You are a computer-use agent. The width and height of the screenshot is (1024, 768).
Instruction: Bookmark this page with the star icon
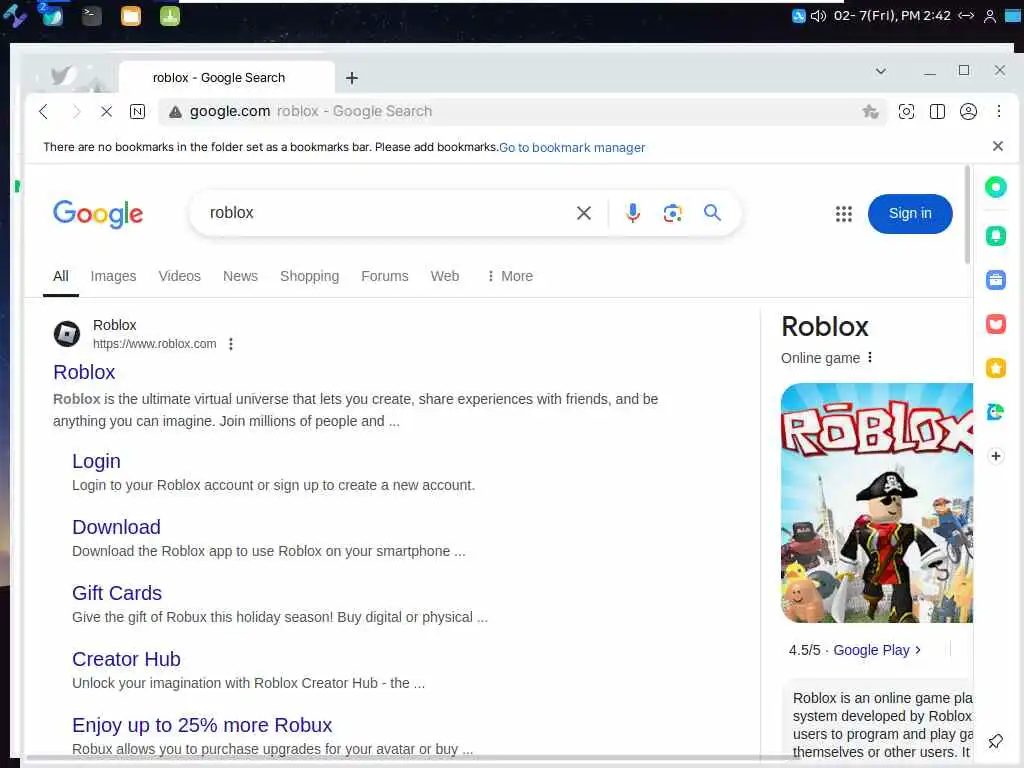870,112
